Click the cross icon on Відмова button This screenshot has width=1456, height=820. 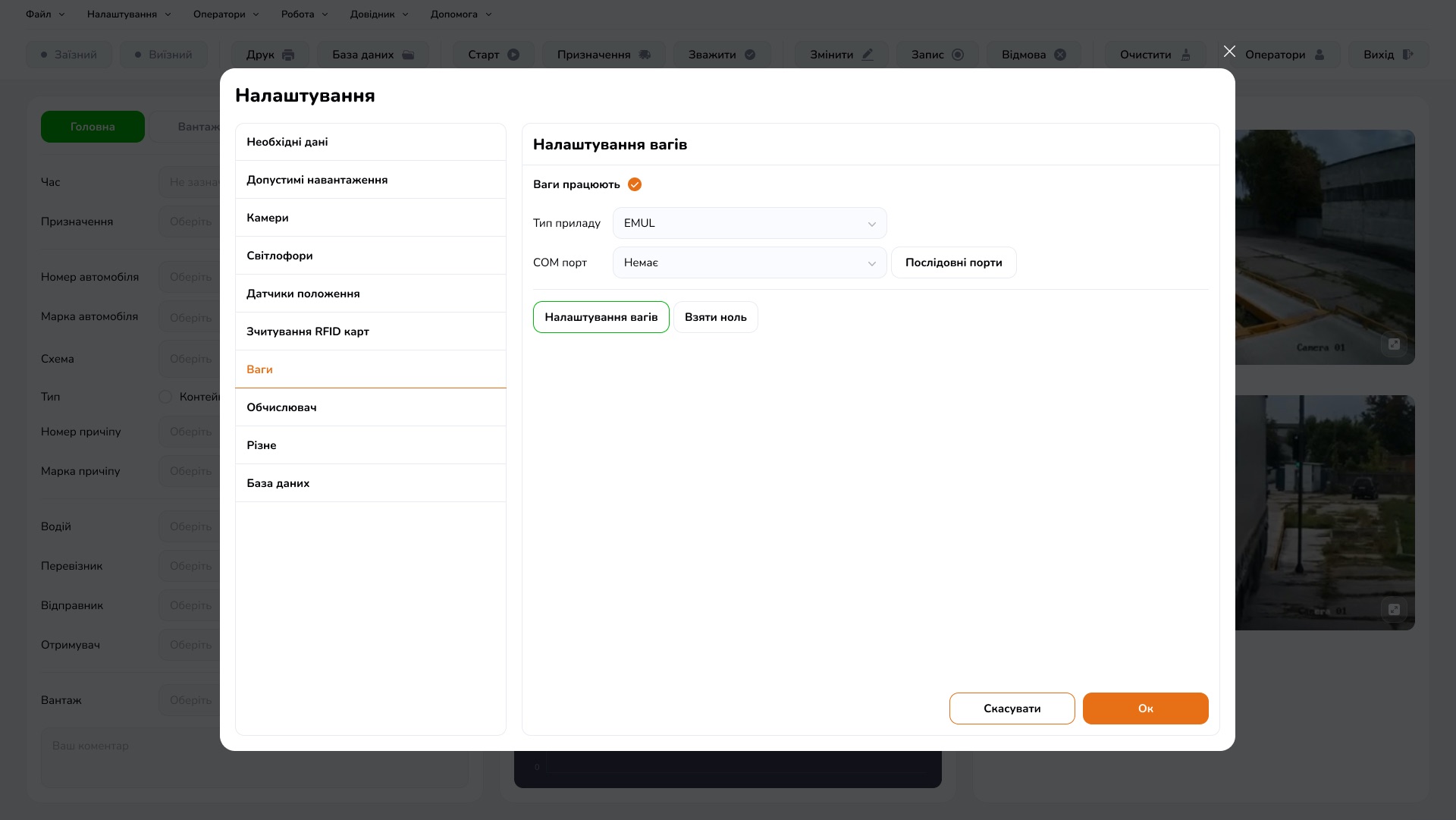(x=1060, y=55)
